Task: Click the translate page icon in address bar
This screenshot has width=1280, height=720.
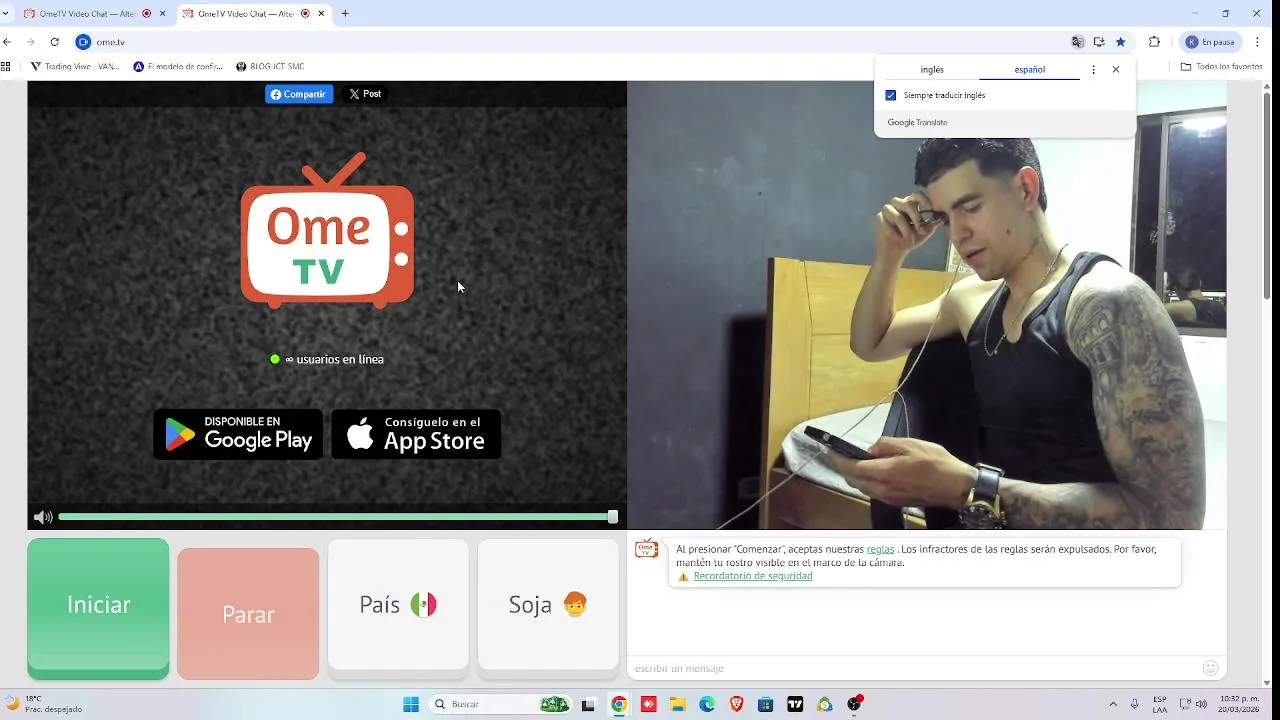Action: (x=1077, y=42)
